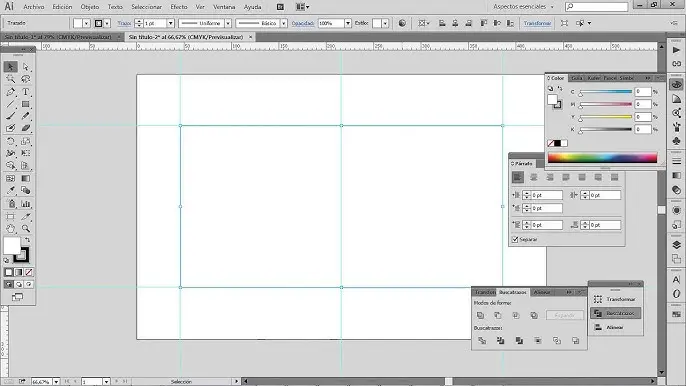The height and width of the screenshot is (386, 686).
Task: Click the Opacidad link
Action: pos(303,23)
